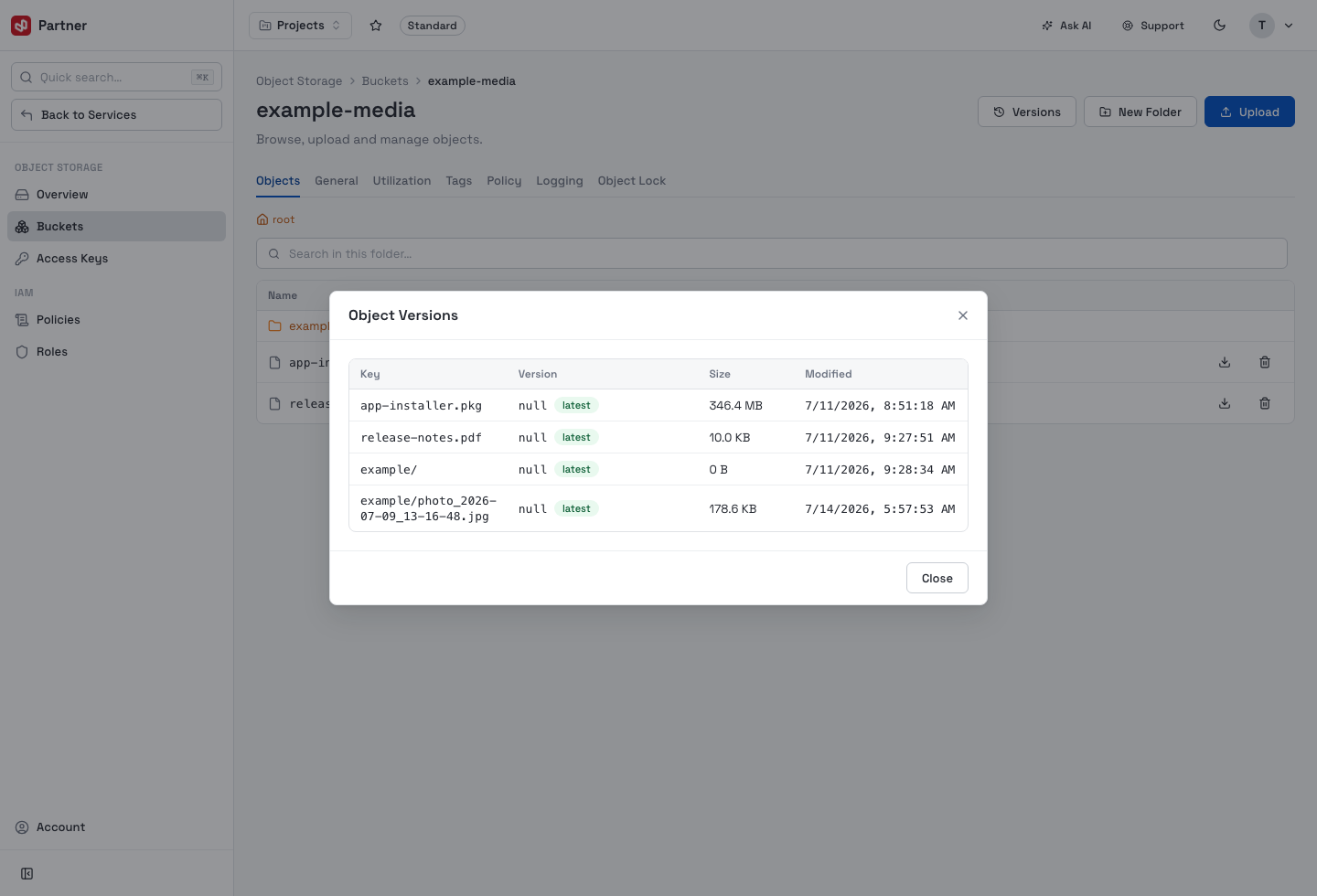1317x896 pixels.
Task: Click the Size column header
Action: pyautogui.click(x=720, y=374)
